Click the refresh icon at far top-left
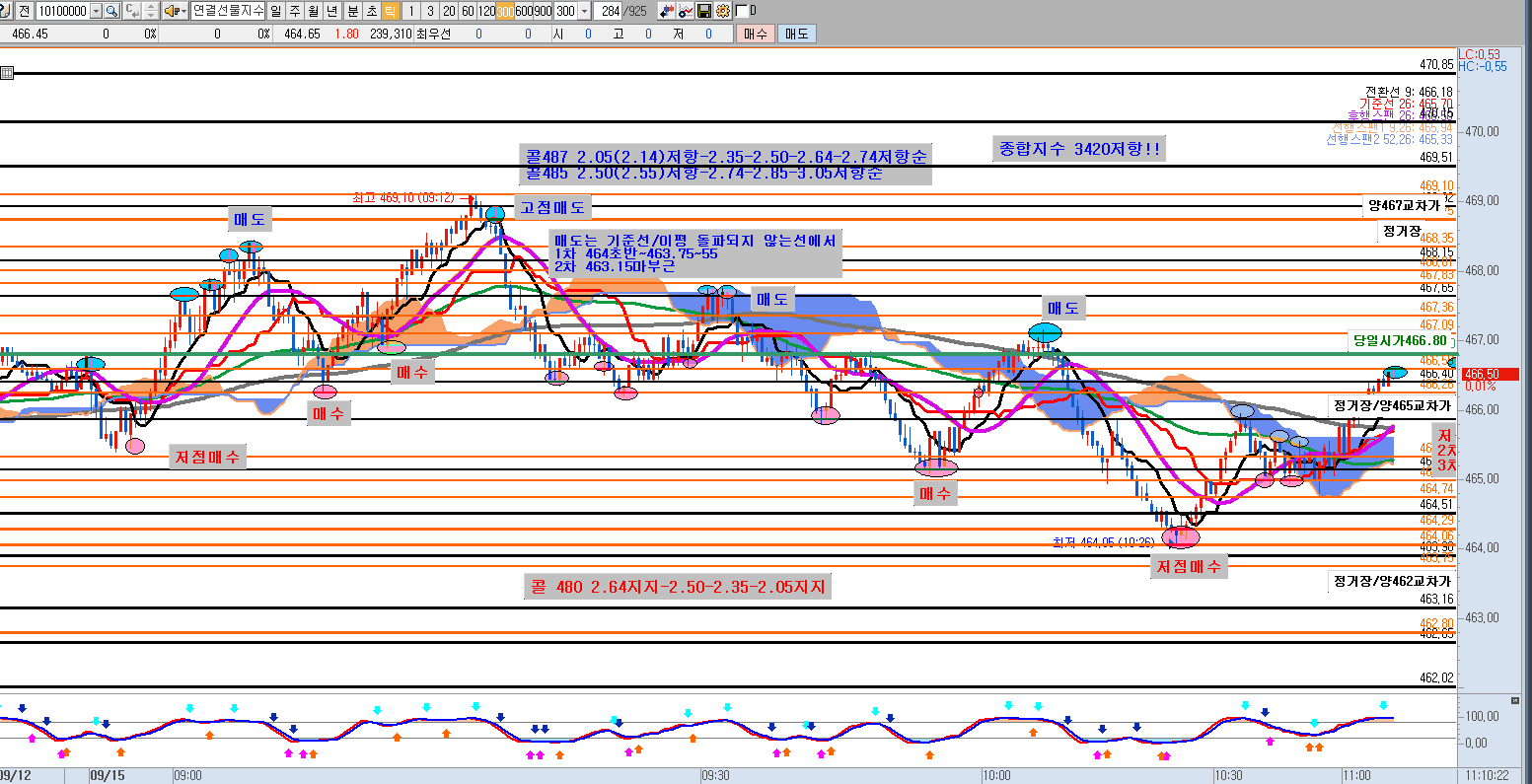Screen dimensions: 1532x784 point(6,11)
